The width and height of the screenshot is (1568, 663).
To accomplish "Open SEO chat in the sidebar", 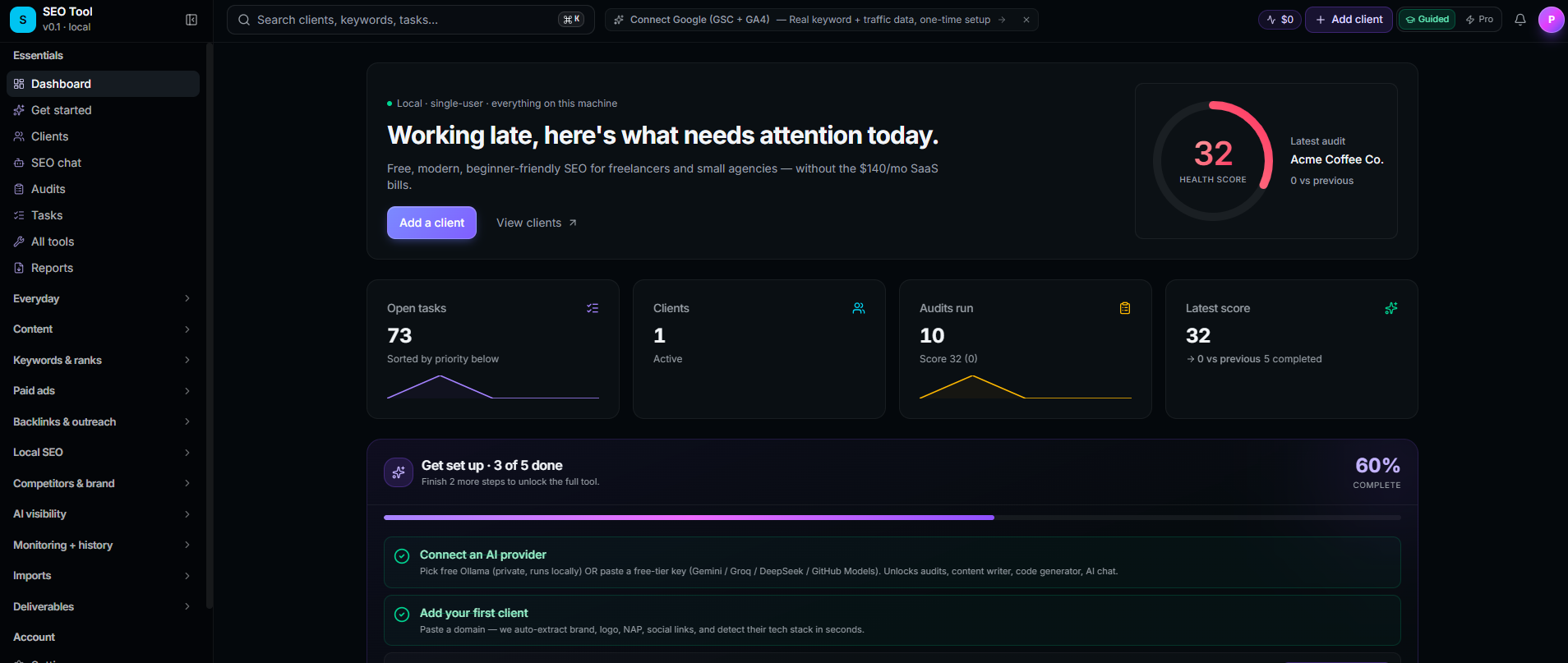I will coord(103,163).
